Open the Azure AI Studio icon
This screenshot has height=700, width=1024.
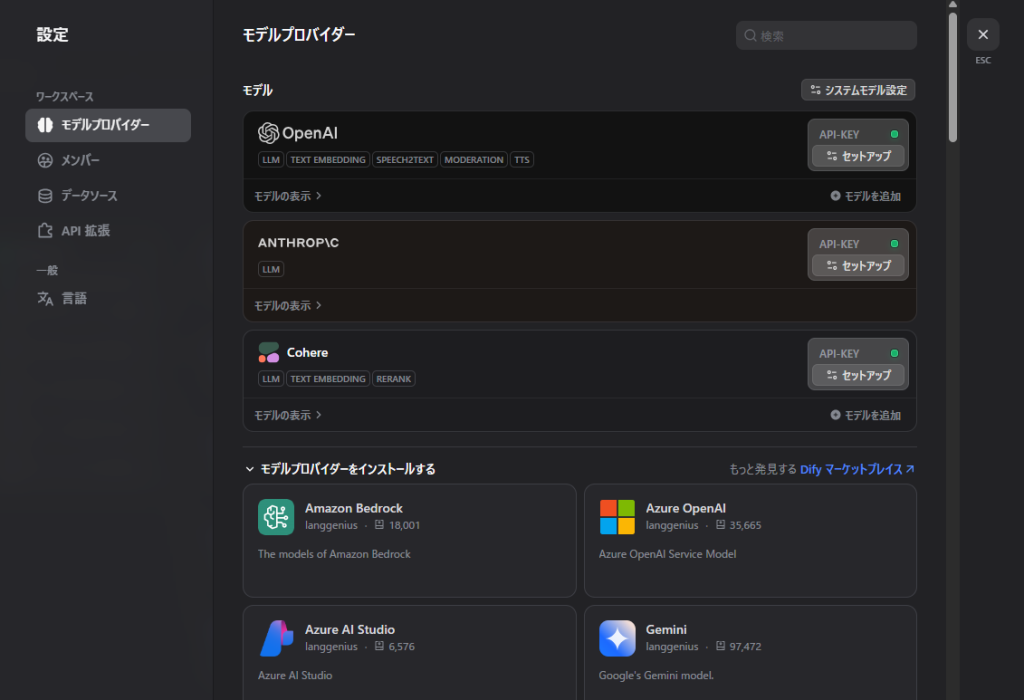click(x=276, y=639)
